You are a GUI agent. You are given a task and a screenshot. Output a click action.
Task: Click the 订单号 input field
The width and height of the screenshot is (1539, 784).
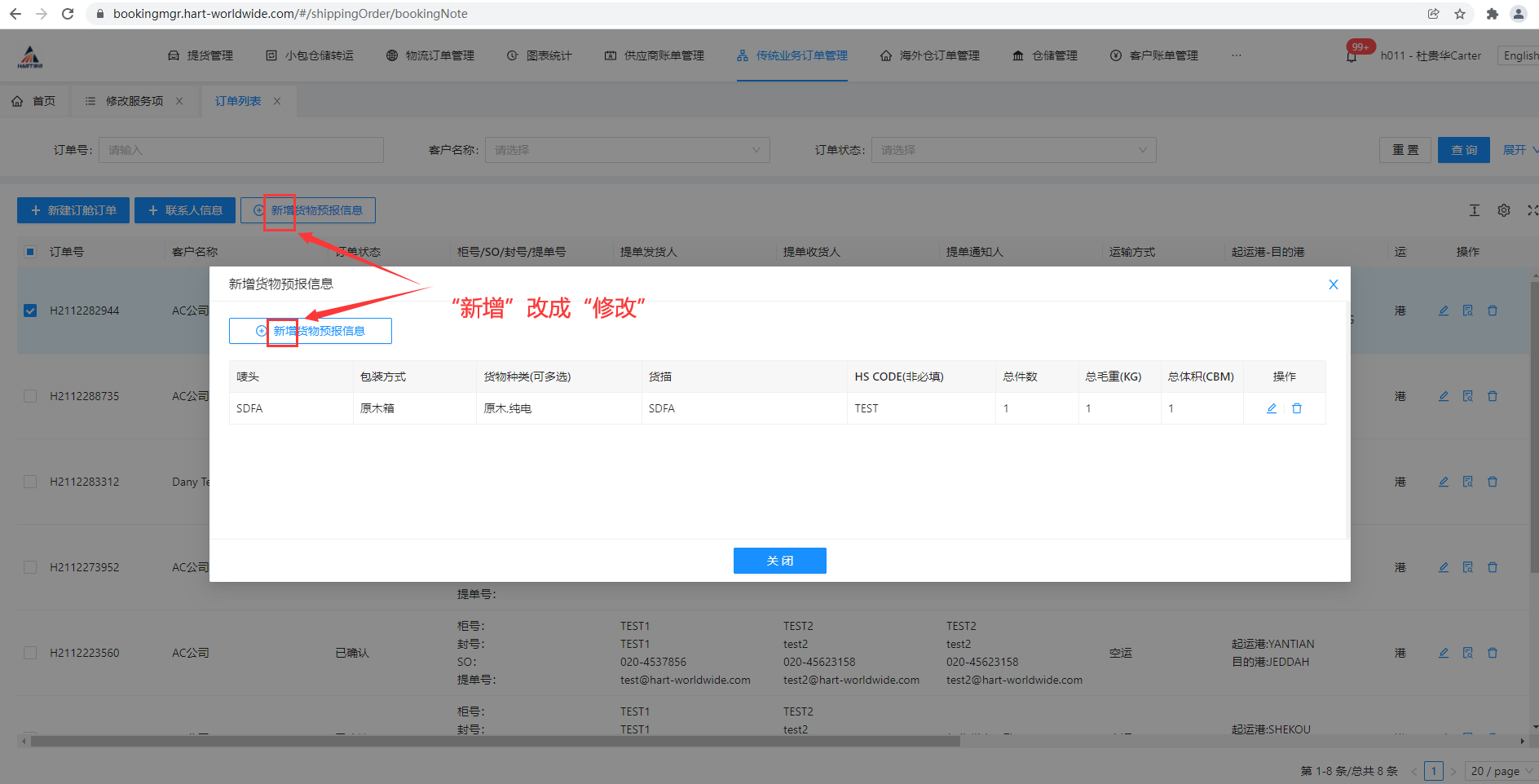coord(240,150)
